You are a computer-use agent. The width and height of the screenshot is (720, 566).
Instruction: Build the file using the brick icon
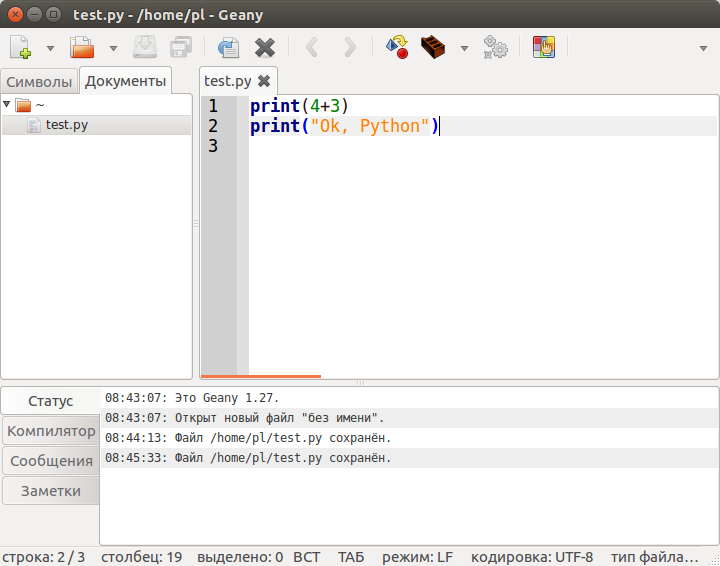coord(433,47)
